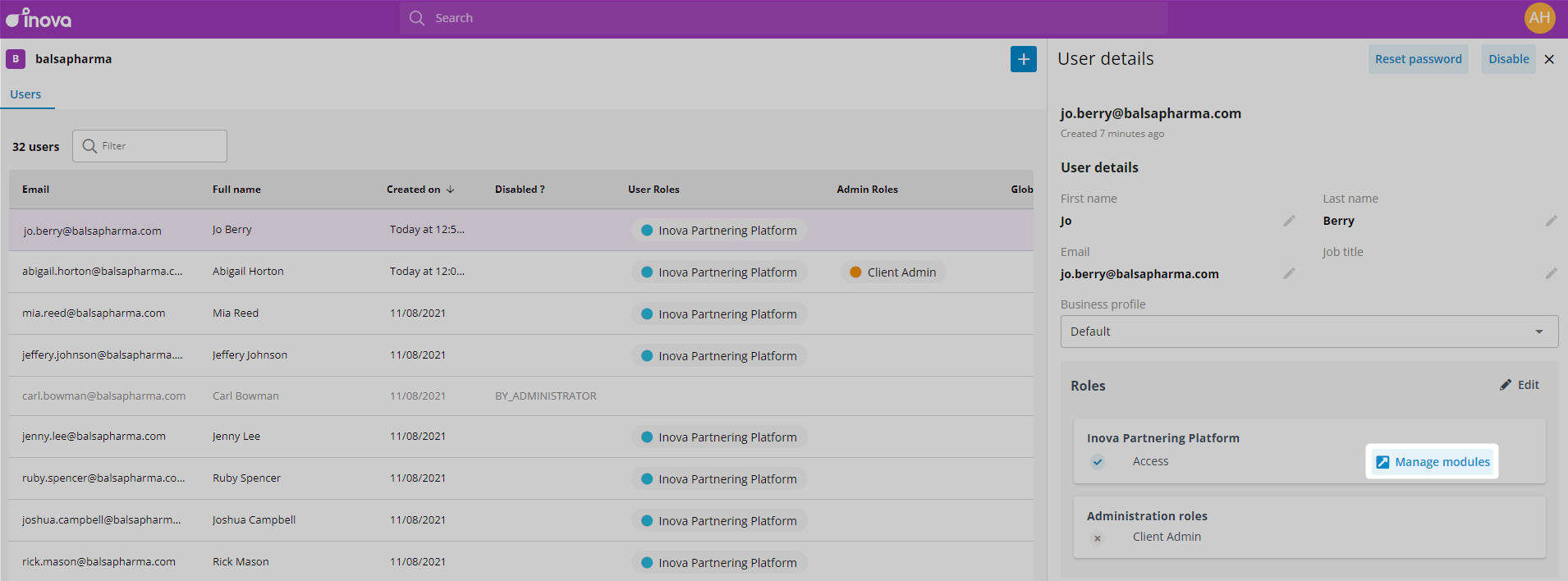Click the name Joshua Campbell
Viewport: 1568px width, 581px height.
[x=254, y=519]
